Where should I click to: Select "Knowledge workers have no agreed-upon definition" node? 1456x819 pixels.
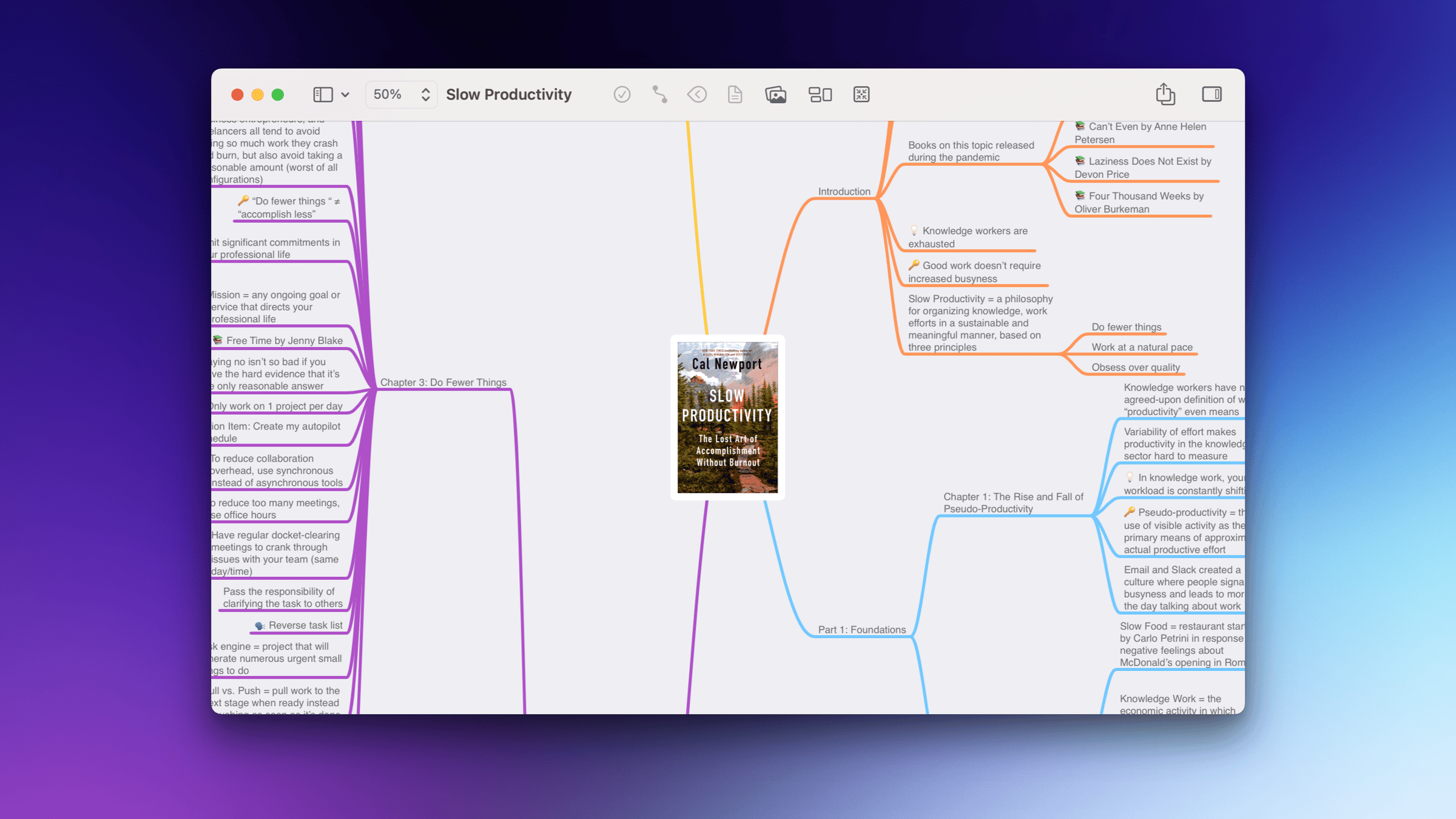1184,400
